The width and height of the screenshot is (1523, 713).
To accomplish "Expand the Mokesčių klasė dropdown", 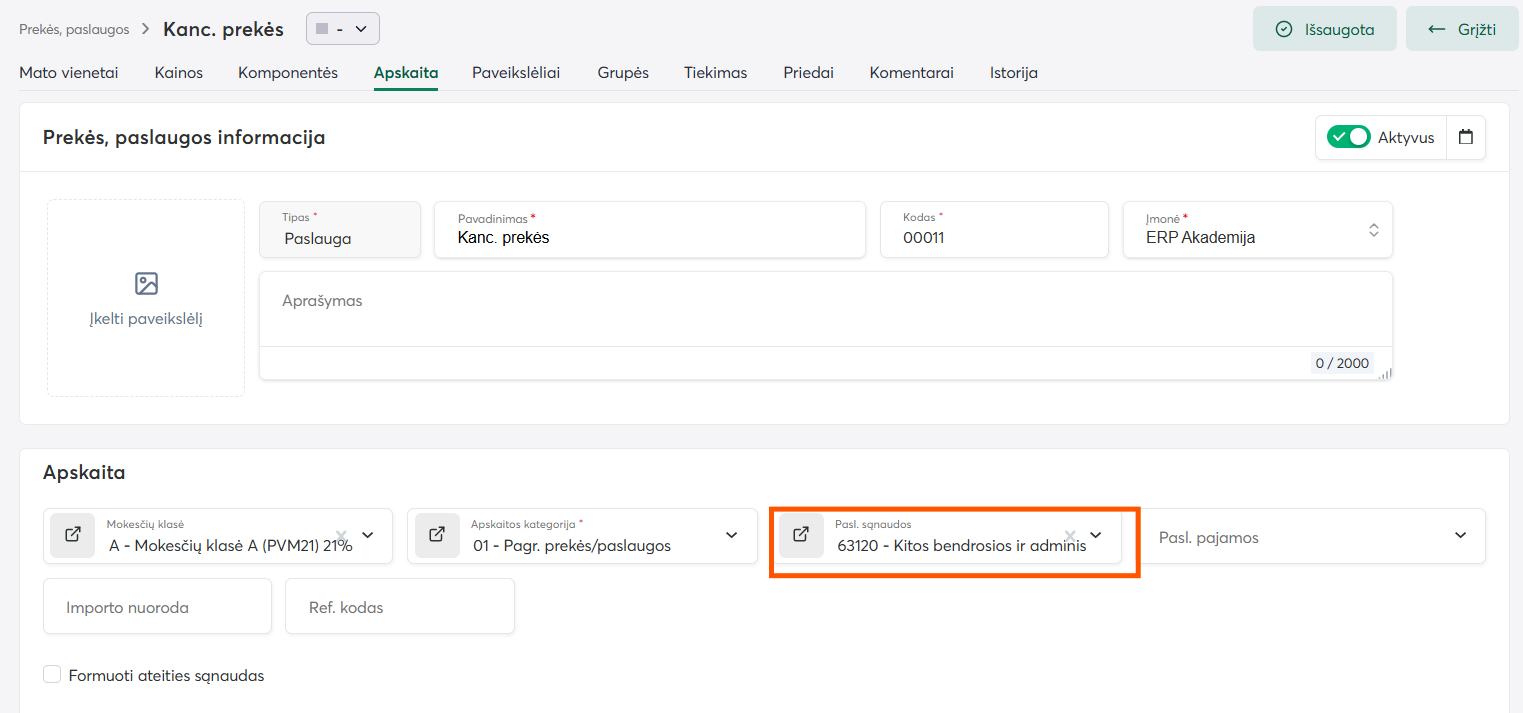I will click(368, 535).
